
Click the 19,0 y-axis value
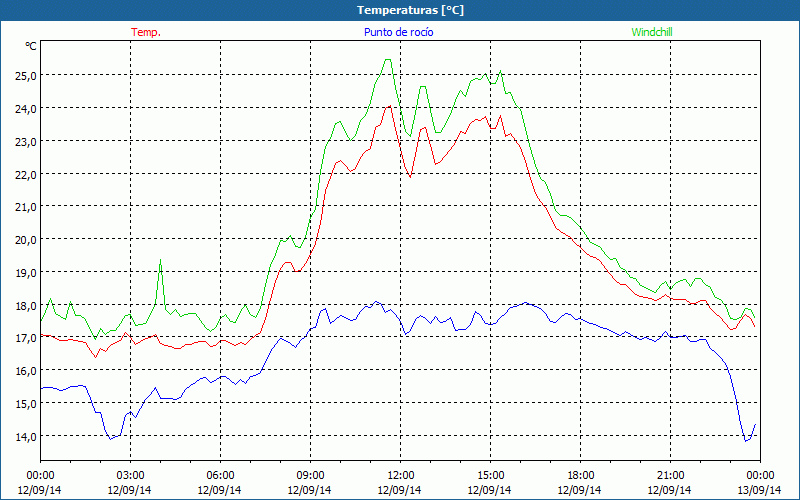coord(26,272)
